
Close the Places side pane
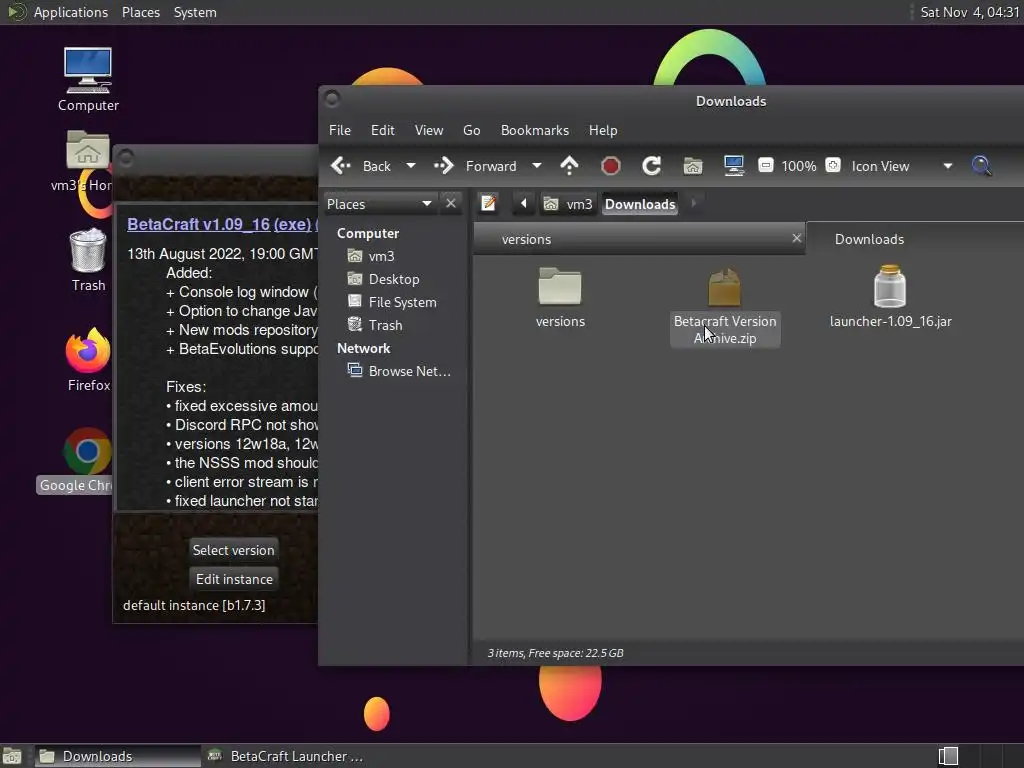click(451, 204)
